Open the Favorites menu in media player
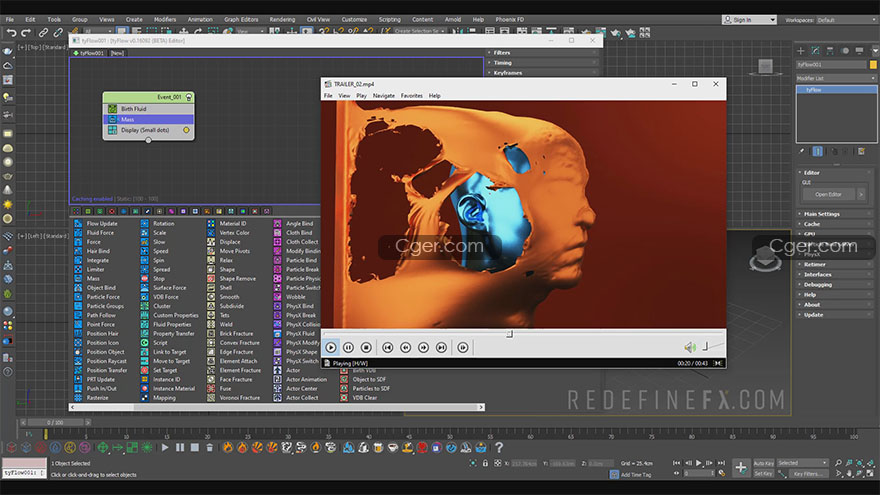 coord(411,95)
